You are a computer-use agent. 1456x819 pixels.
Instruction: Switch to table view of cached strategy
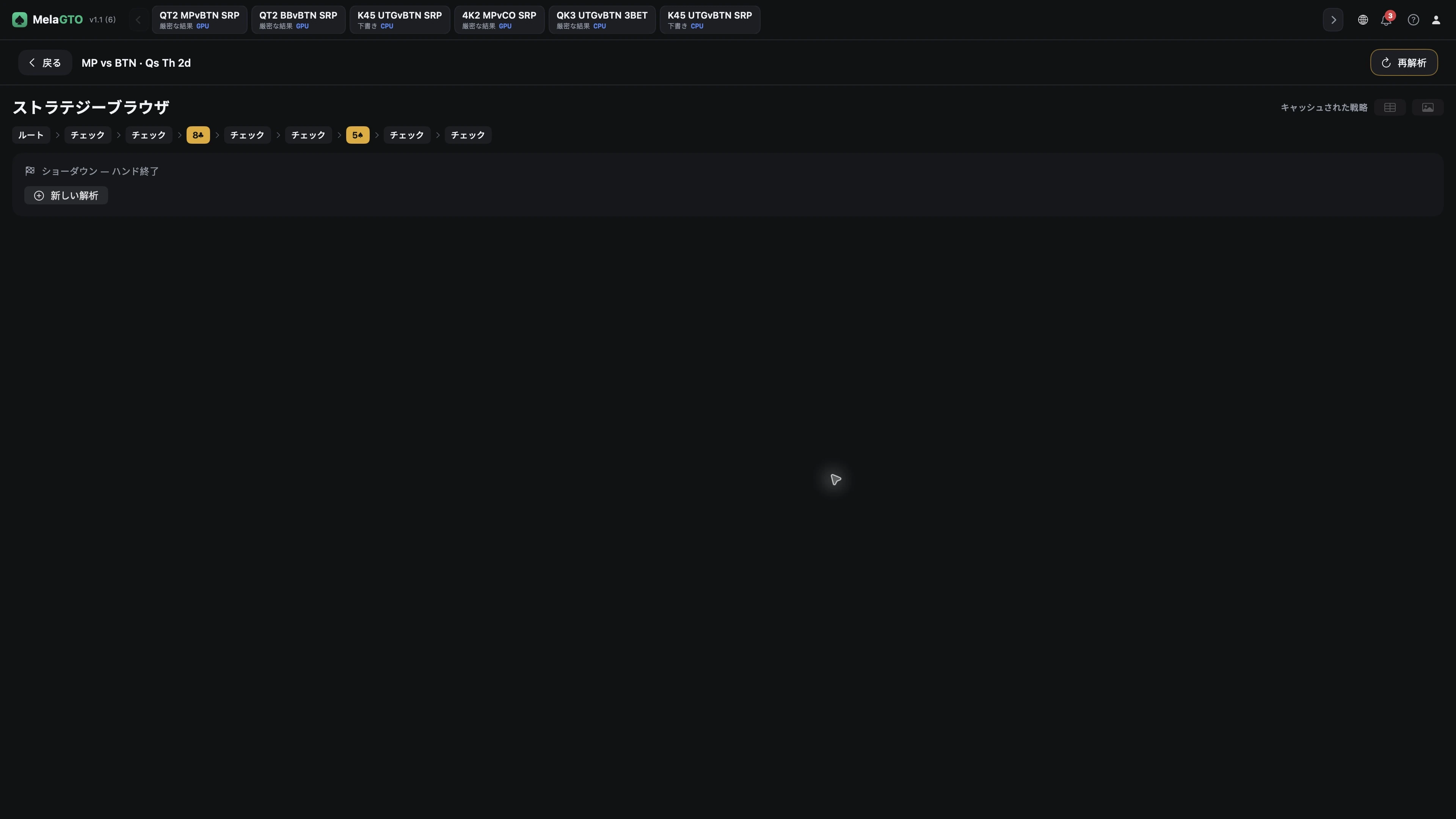(1390, 107)
